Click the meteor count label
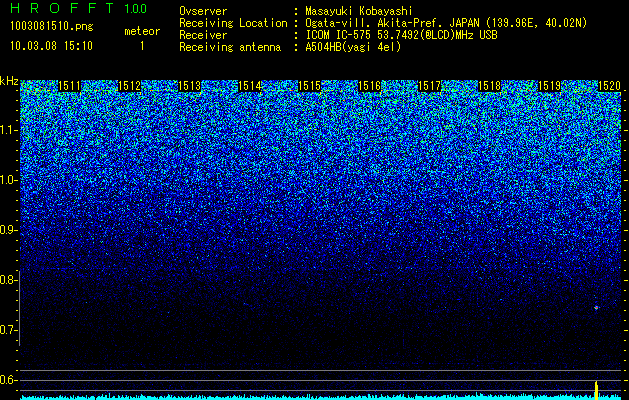The height and width of the screenshot is (400, 629). point(142,31)
